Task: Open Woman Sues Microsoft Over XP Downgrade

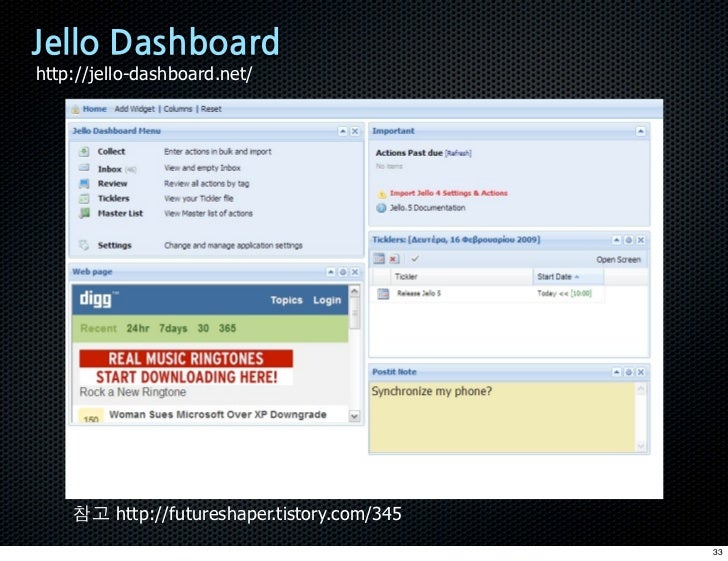Action: coord(218,415)
